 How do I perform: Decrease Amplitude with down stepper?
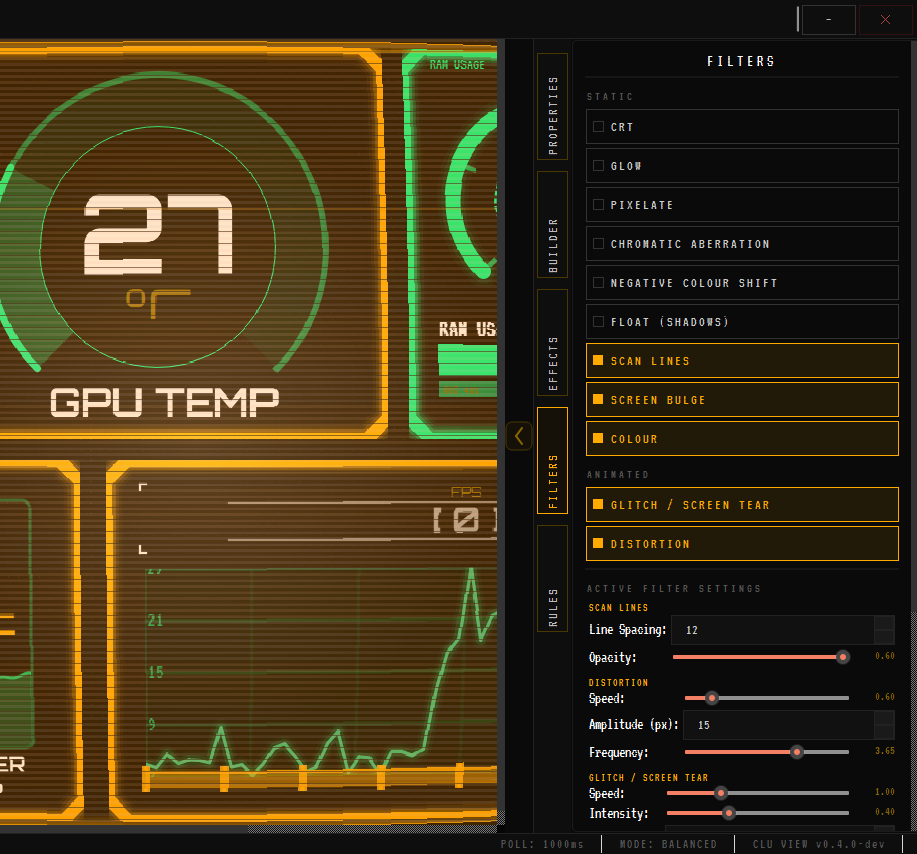coord(884,732)
